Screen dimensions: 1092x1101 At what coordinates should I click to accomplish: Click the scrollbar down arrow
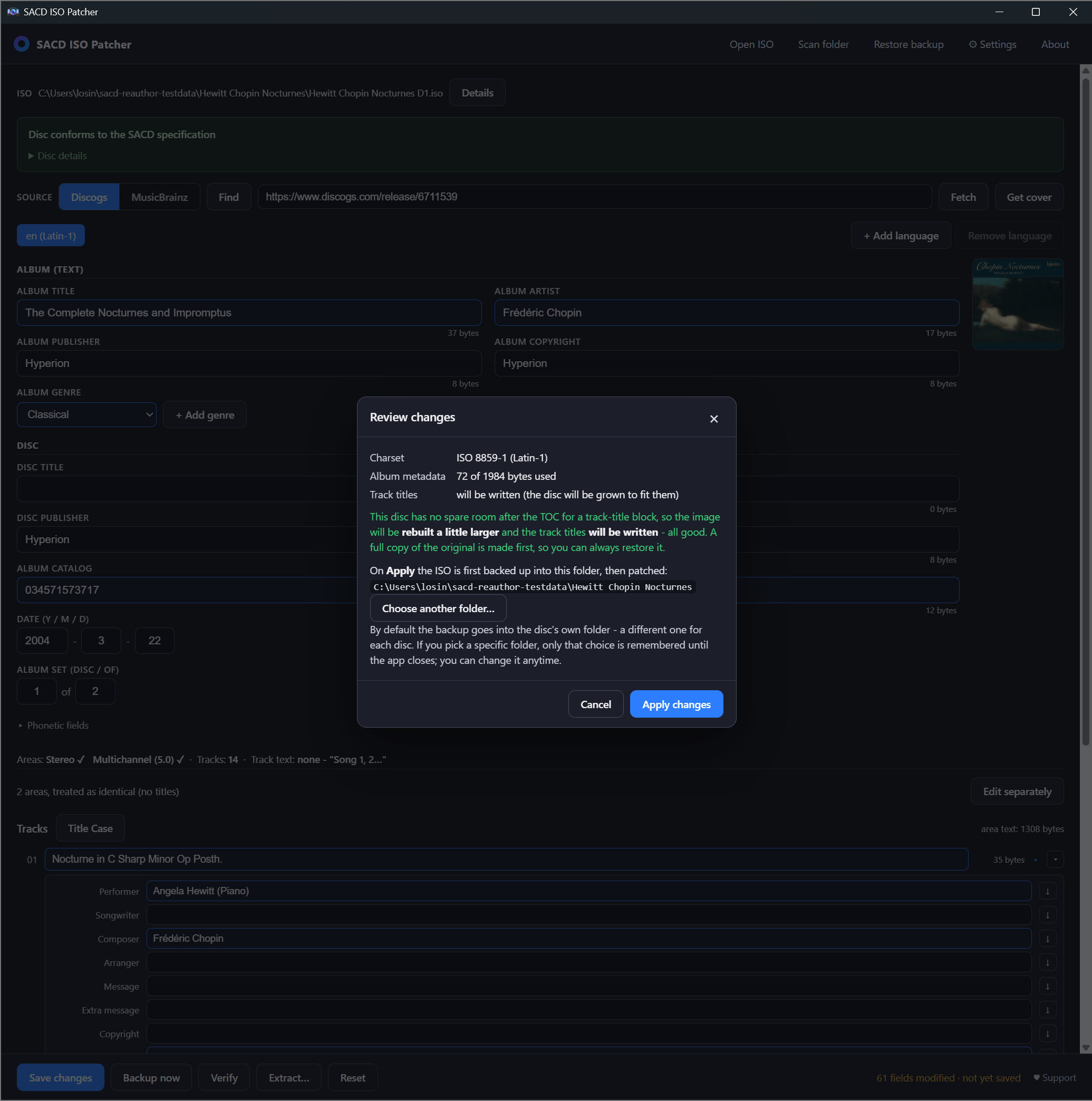(1086, 1047)
